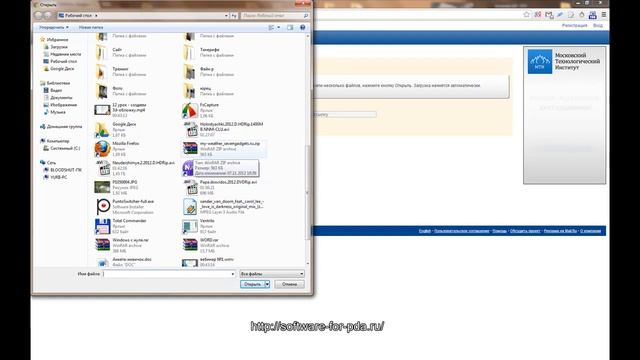
Task: Click the refresh button beside the address bar
Action: [234, 16]
